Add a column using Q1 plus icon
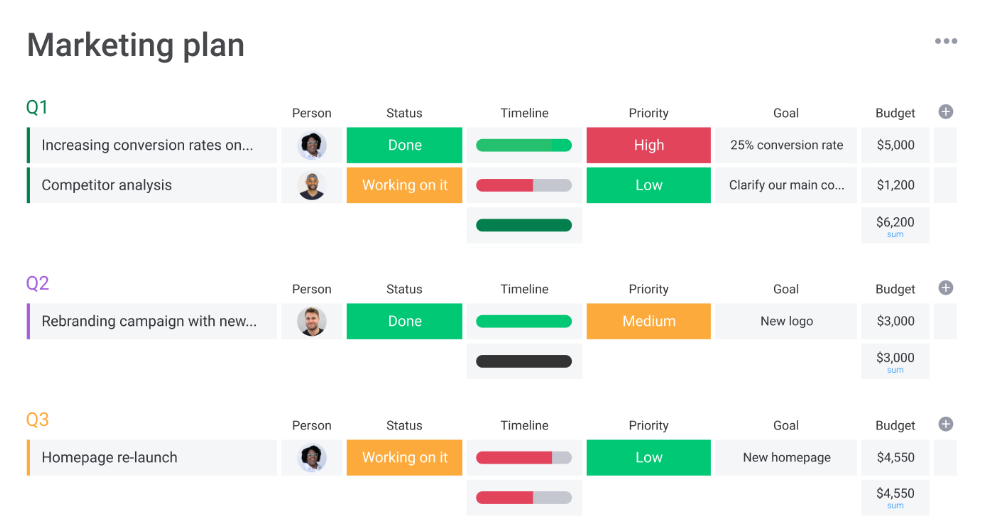The width and height of the screenshot is (984, 529). coord(945,112)
